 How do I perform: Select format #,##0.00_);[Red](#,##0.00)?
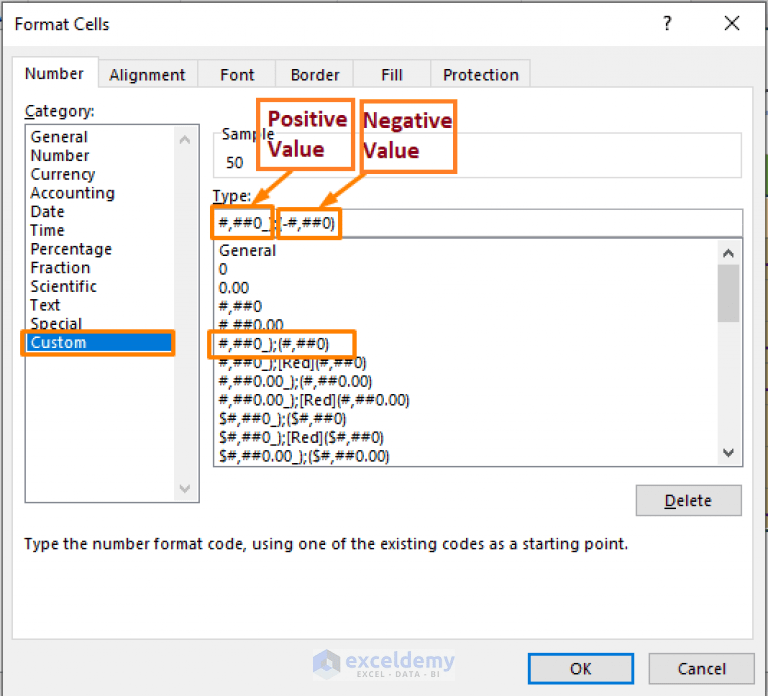coord(314,400)
